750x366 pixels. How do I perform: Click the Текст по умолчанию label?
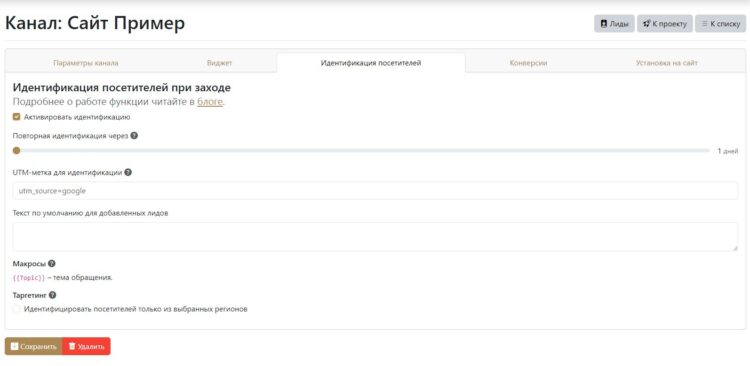coord(90,213)
